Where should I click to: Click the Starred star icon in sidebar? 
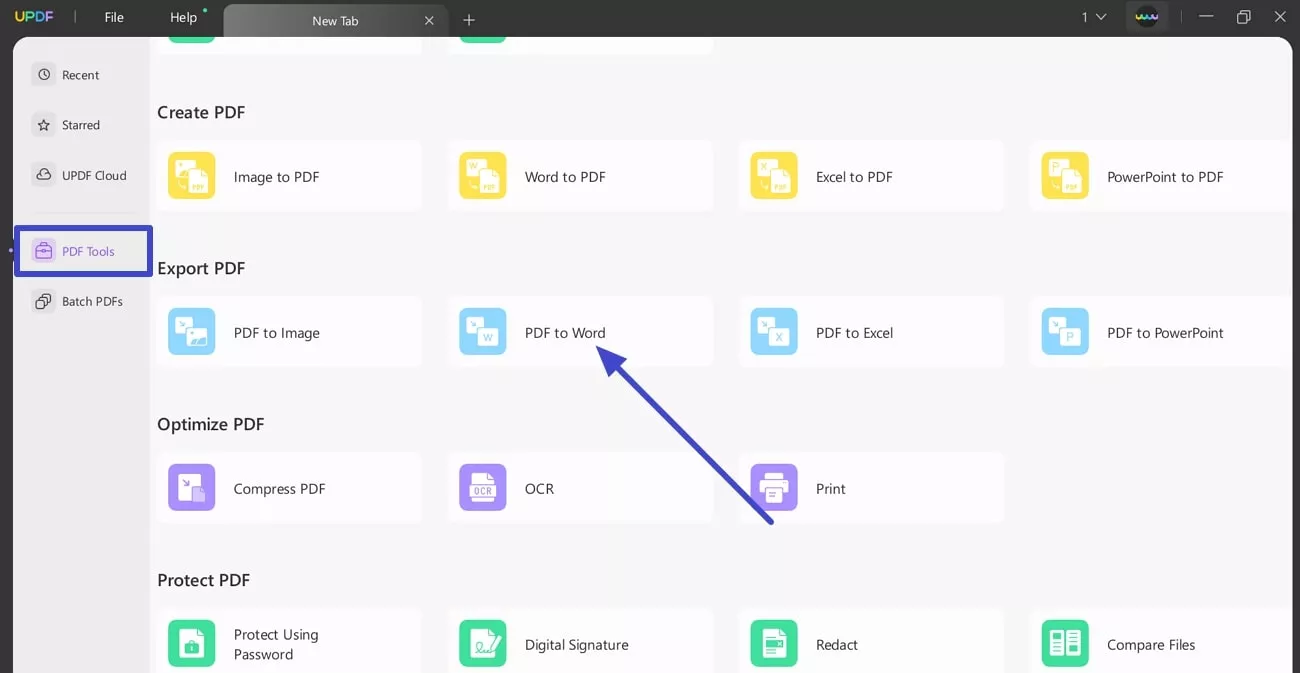coord(43,125)
